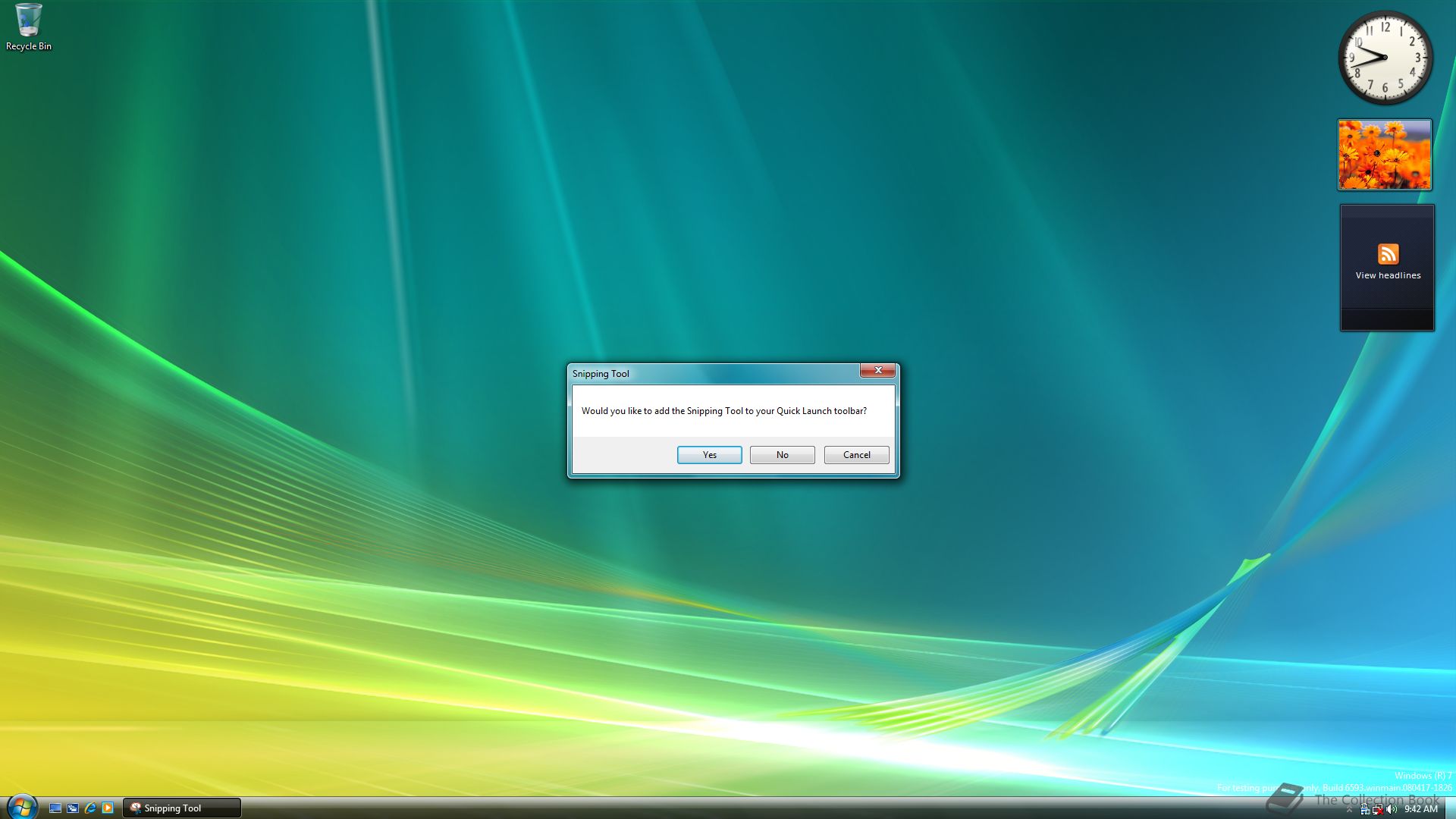Launch Internet Explorer from Quick Launch

click(x=90, y=808)
